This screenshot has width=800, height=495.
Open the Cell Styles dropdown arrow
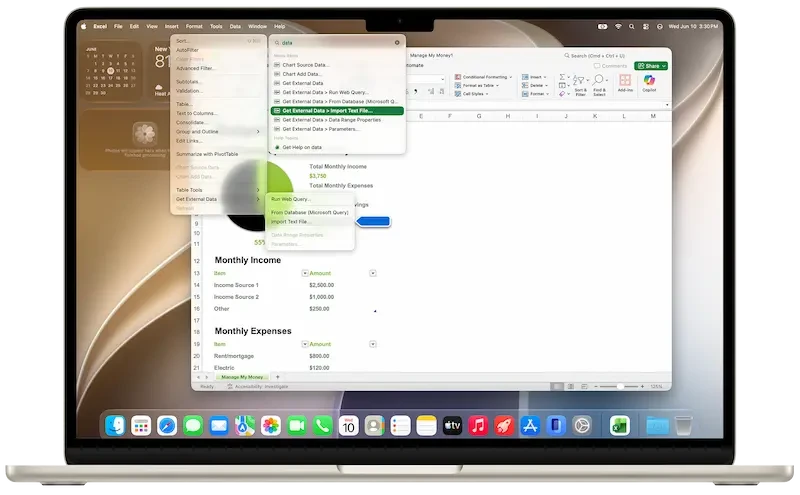tap(487, 94)
